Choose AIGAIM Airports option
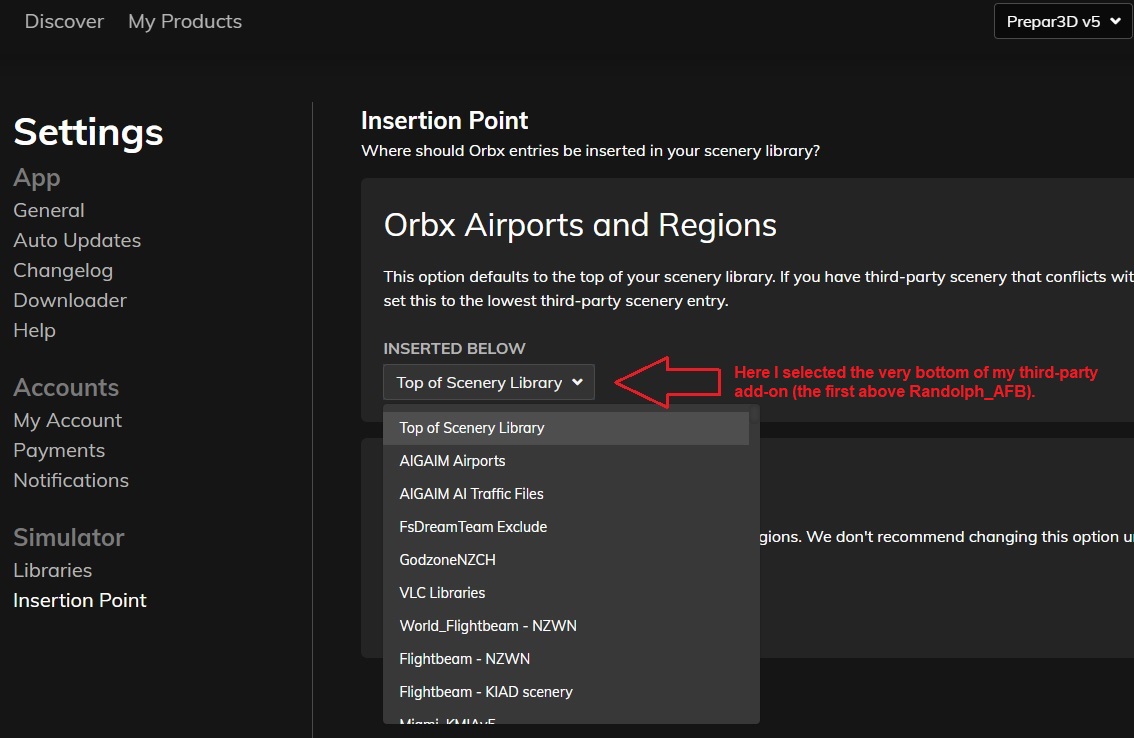1134x738 pixels. pyautogui.click(x=566, y=461)
